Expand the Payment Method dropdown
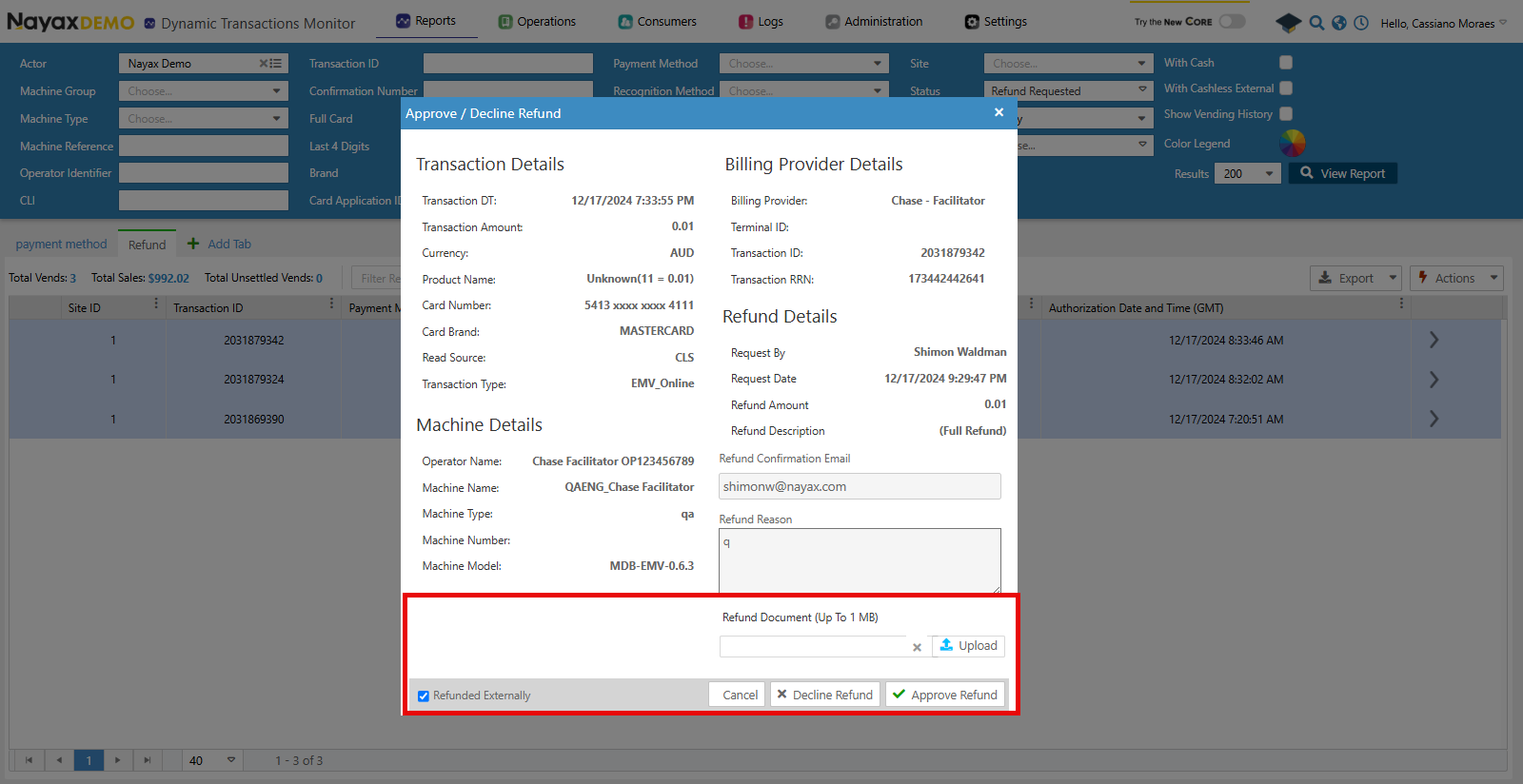The image size is (1523, 784). click(x=877, y=64)
